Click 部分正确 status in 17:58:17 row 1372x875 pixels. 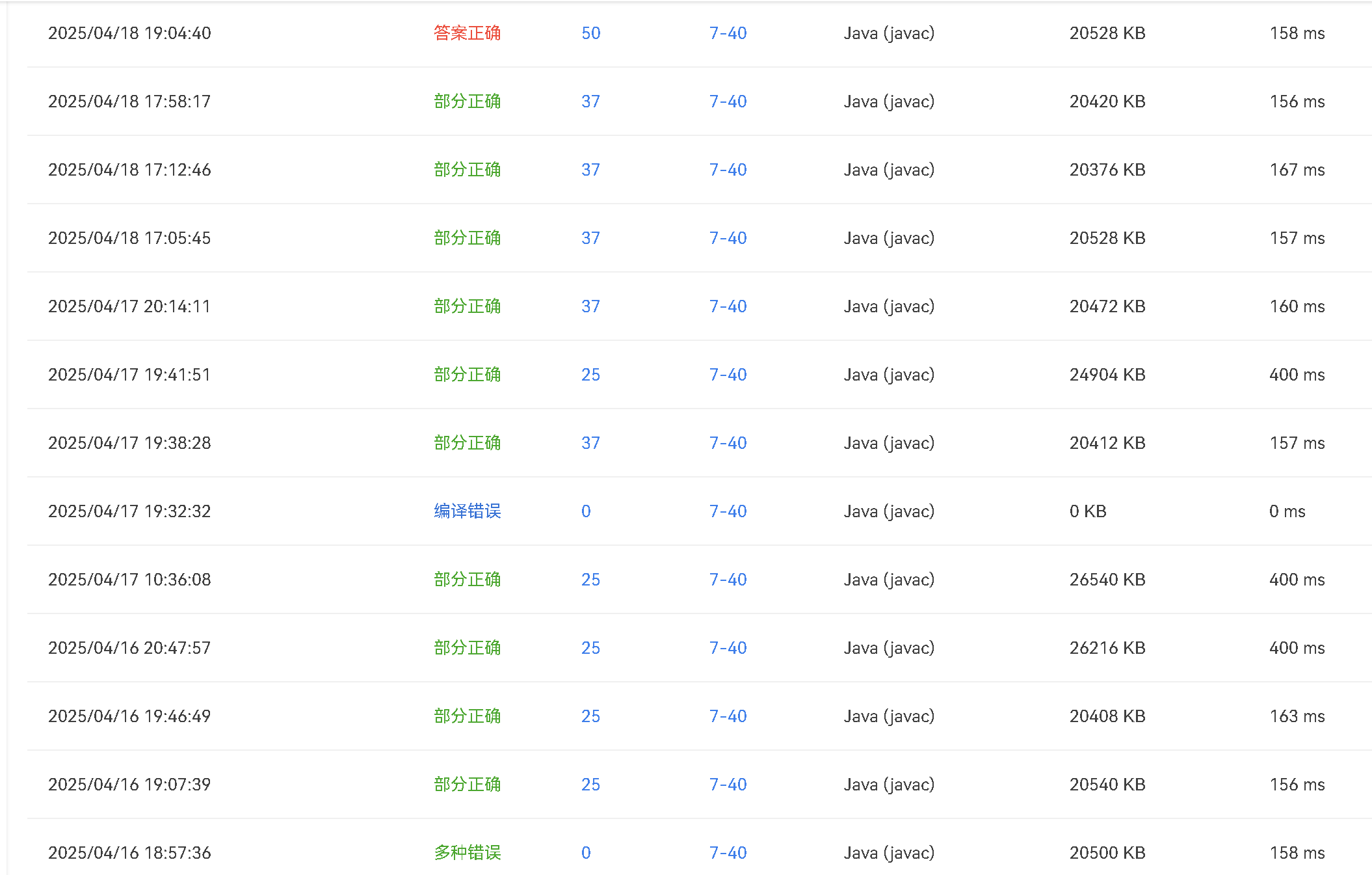pyautogui.click(x=467, y=101)
